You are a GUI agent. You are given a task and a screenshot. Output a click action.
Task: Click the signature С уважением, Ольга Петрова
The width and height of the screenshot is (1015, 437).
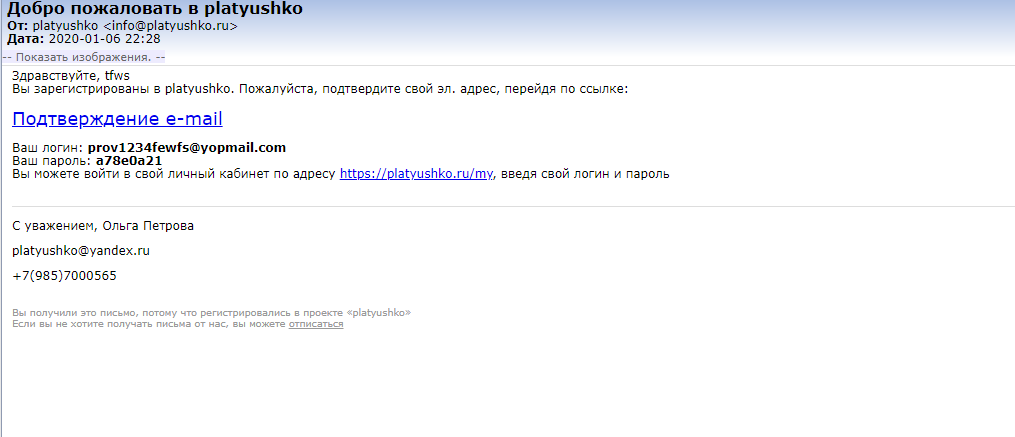103,226
